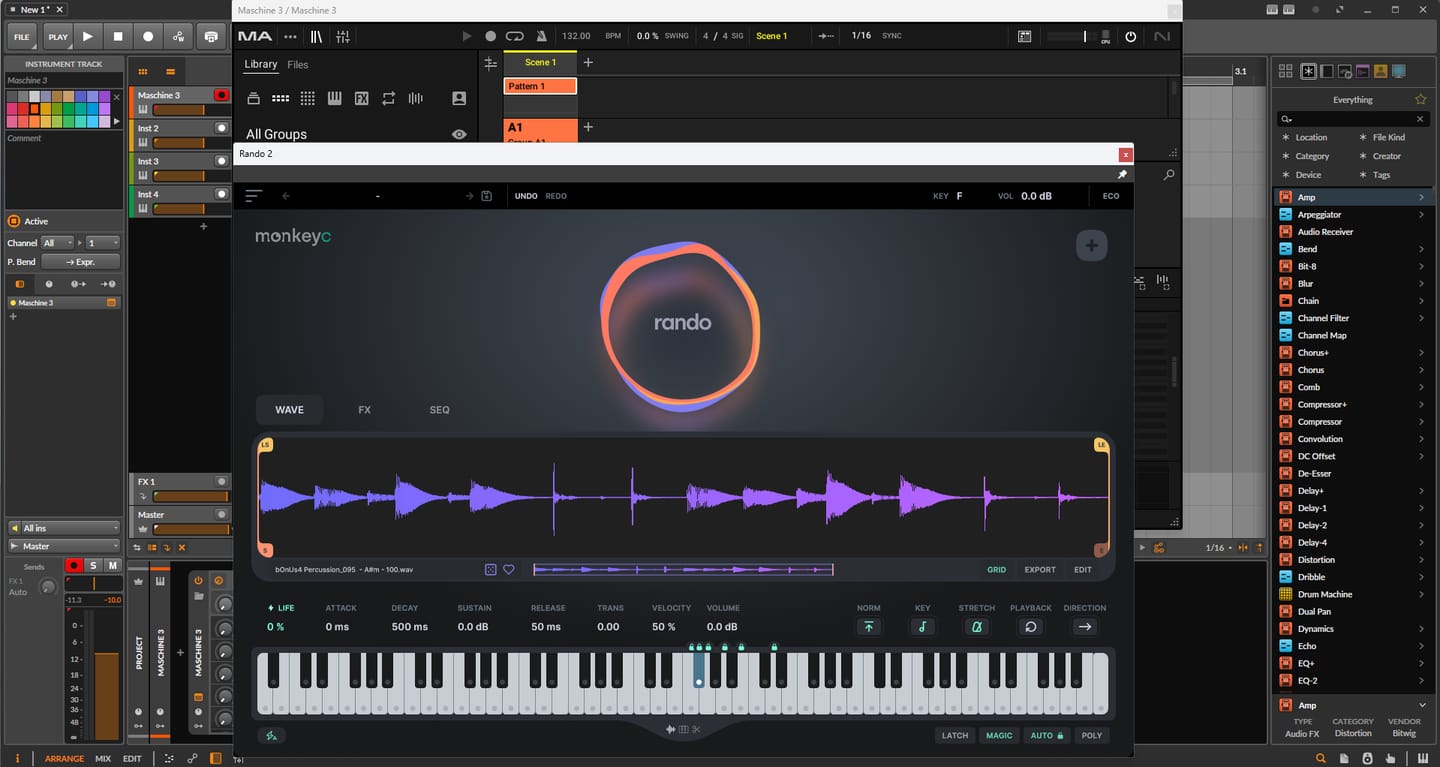Image resolution: width=1440 pixels, height=767 pixels.
Task: Click the EXPORT button in Rando
Action: pos(1040,570)
